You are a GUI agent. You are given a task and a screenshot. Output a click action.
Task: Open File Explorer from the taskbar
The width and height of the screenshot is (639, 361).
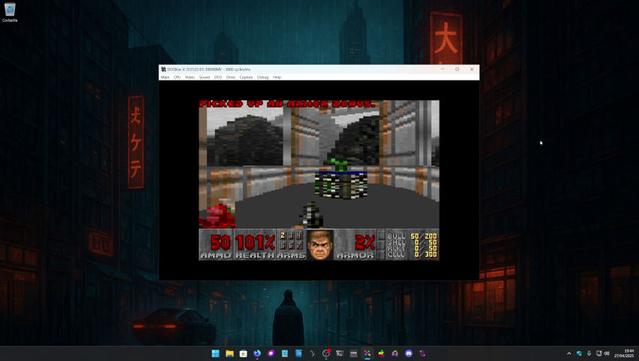tap(229, 353)
